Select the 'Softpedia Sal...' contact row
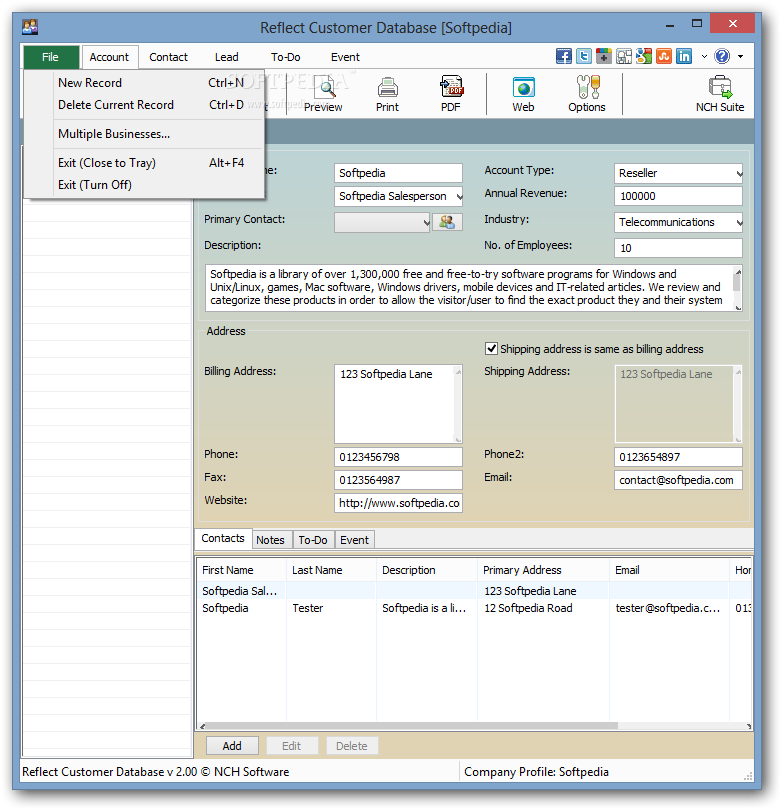 click(474, 591)
